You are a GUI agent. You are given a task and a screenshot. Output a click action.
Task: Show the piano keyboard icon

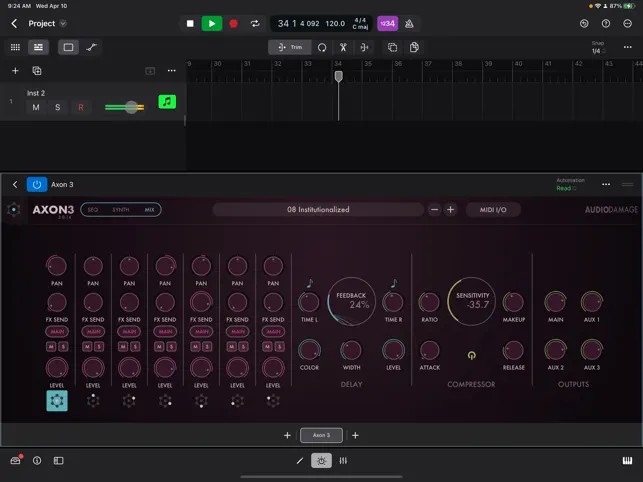(627, 461)
